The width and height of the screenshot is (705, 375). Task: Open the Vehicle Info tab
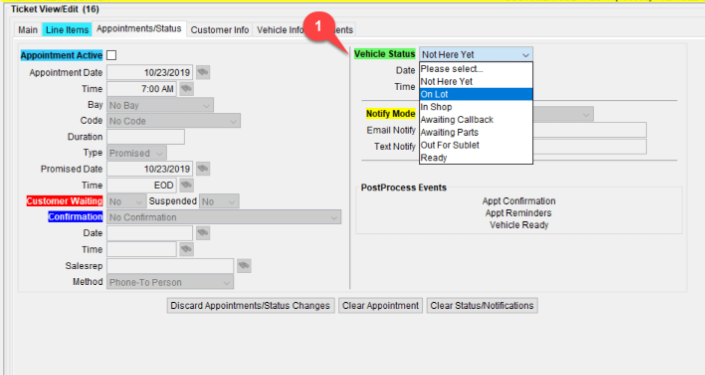coord(280,30)
